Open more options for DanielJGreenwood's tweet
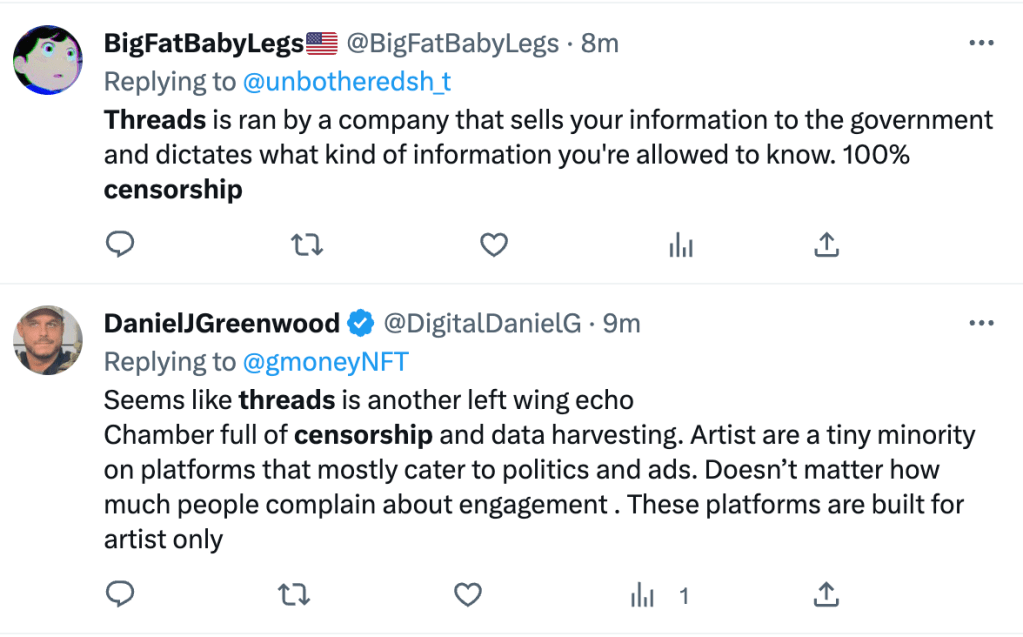 tap(981, 324)
